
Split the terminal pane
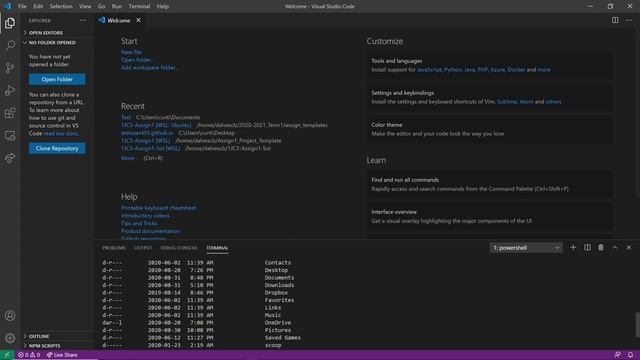[x=587, y=247]
